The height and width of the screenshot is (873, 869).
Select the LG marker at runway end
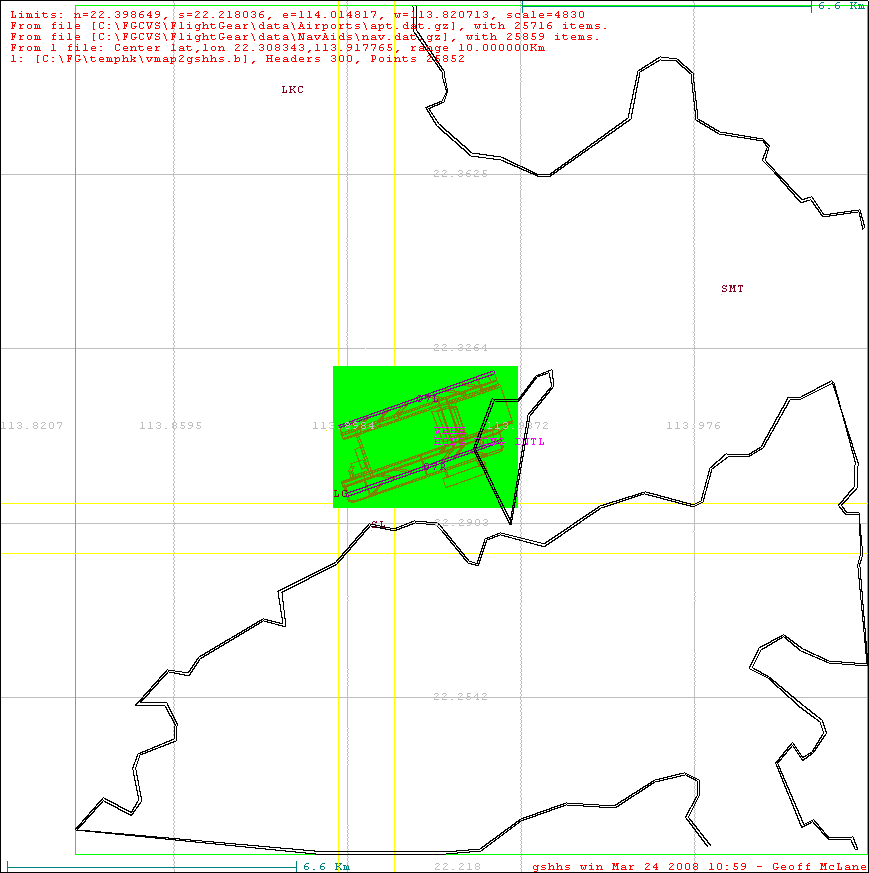click(340, 494)
